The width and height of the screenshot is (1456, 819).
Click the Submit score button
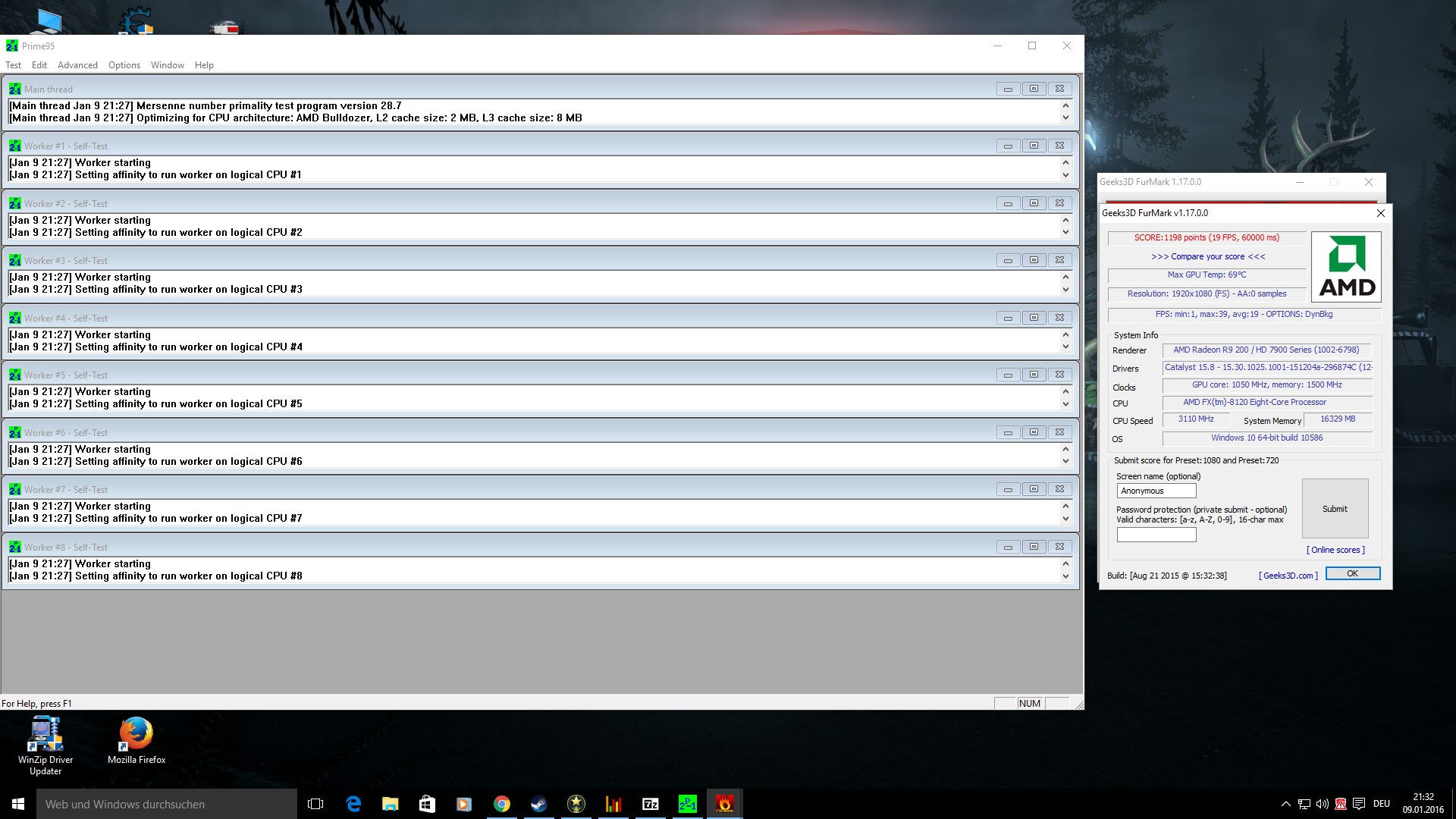(x=1335, y=509)
